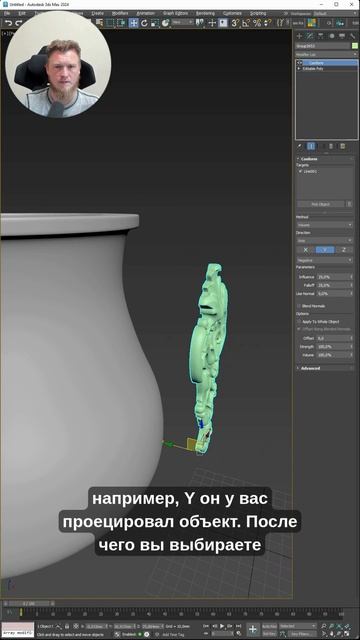Open the Direction type dropdown

click(x=324, y=240)
